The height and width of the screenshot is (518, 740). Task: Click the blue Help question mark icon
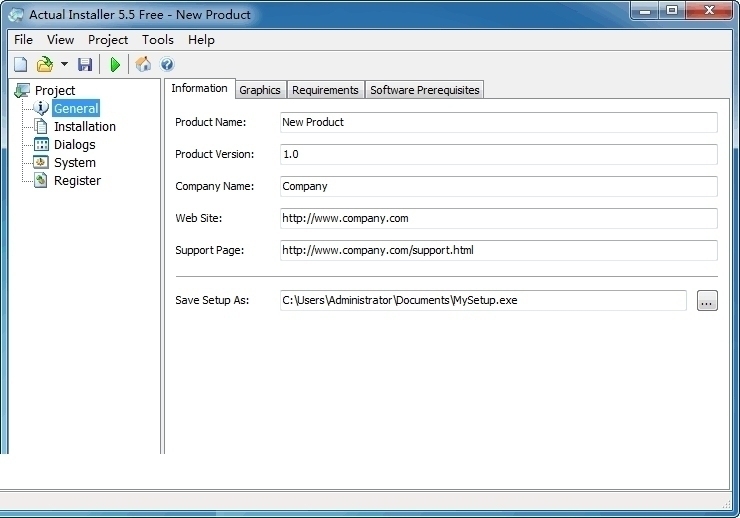click(167, 64)
